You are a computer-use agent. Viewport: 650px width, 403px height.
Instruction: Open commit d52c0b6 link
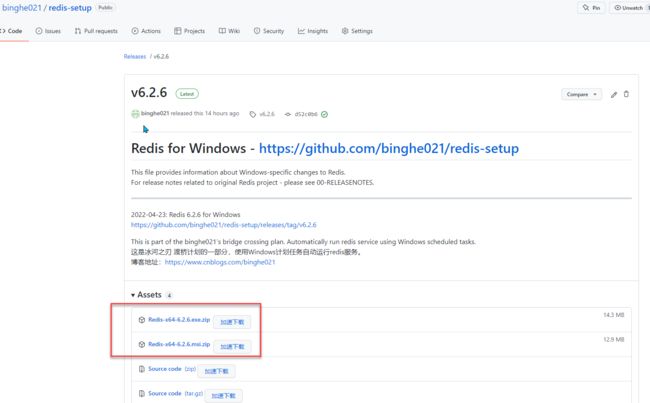[x=306, y=114]
